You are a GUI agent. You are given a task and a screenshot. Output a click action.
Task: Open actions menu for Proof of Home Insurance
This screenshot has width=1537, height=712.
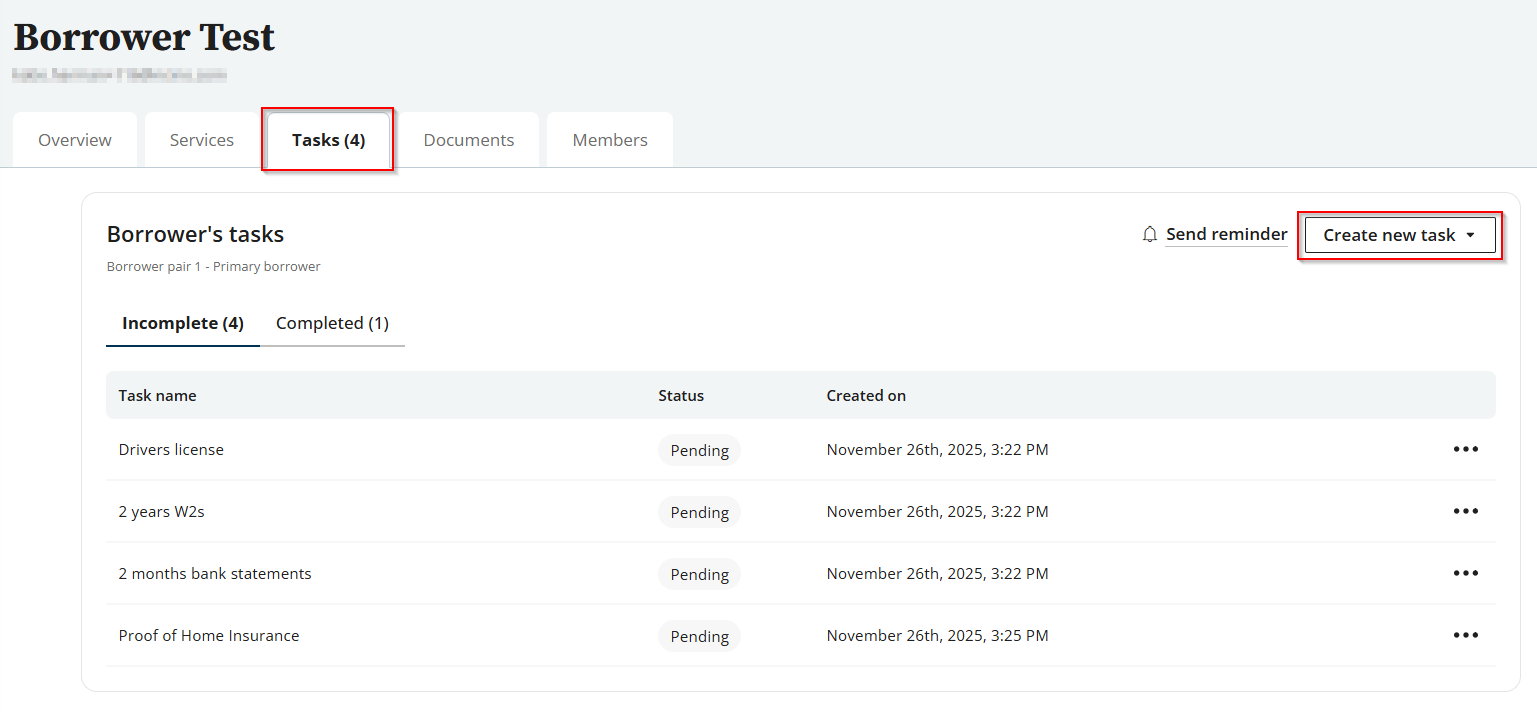point(1466,635)
